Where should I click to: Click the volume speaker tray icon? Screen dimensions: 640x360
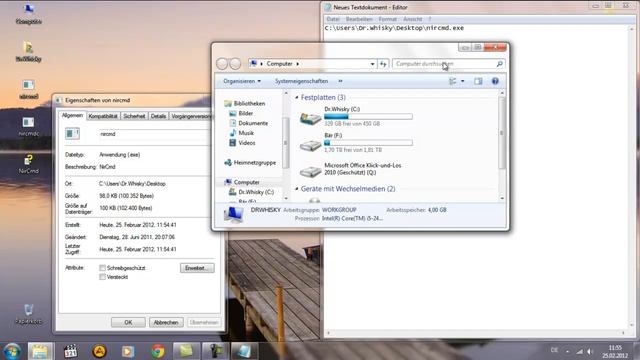(590, 351)
